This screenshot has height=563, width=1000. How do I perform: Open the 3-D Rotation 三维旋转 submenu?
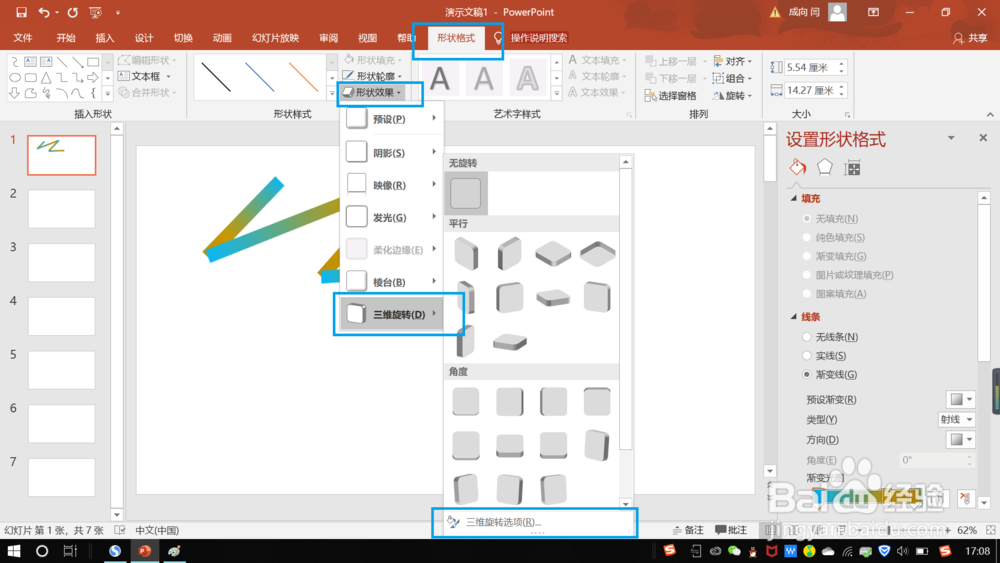(392, 314)
